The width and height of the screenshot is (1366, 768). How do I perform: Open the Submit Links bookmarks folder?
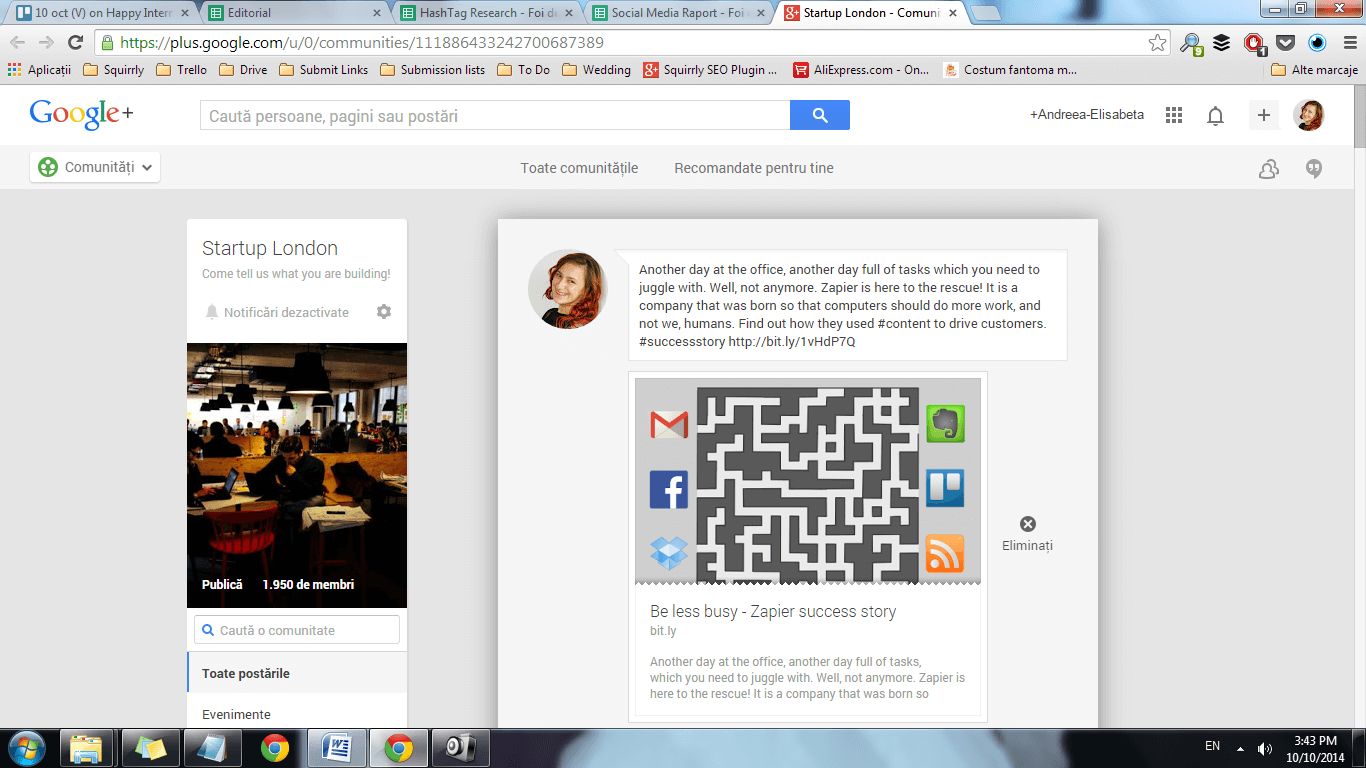point(323,70)
